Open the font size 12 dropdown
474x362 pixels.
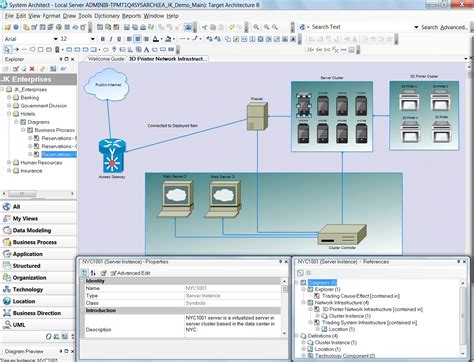pos(93,39)
